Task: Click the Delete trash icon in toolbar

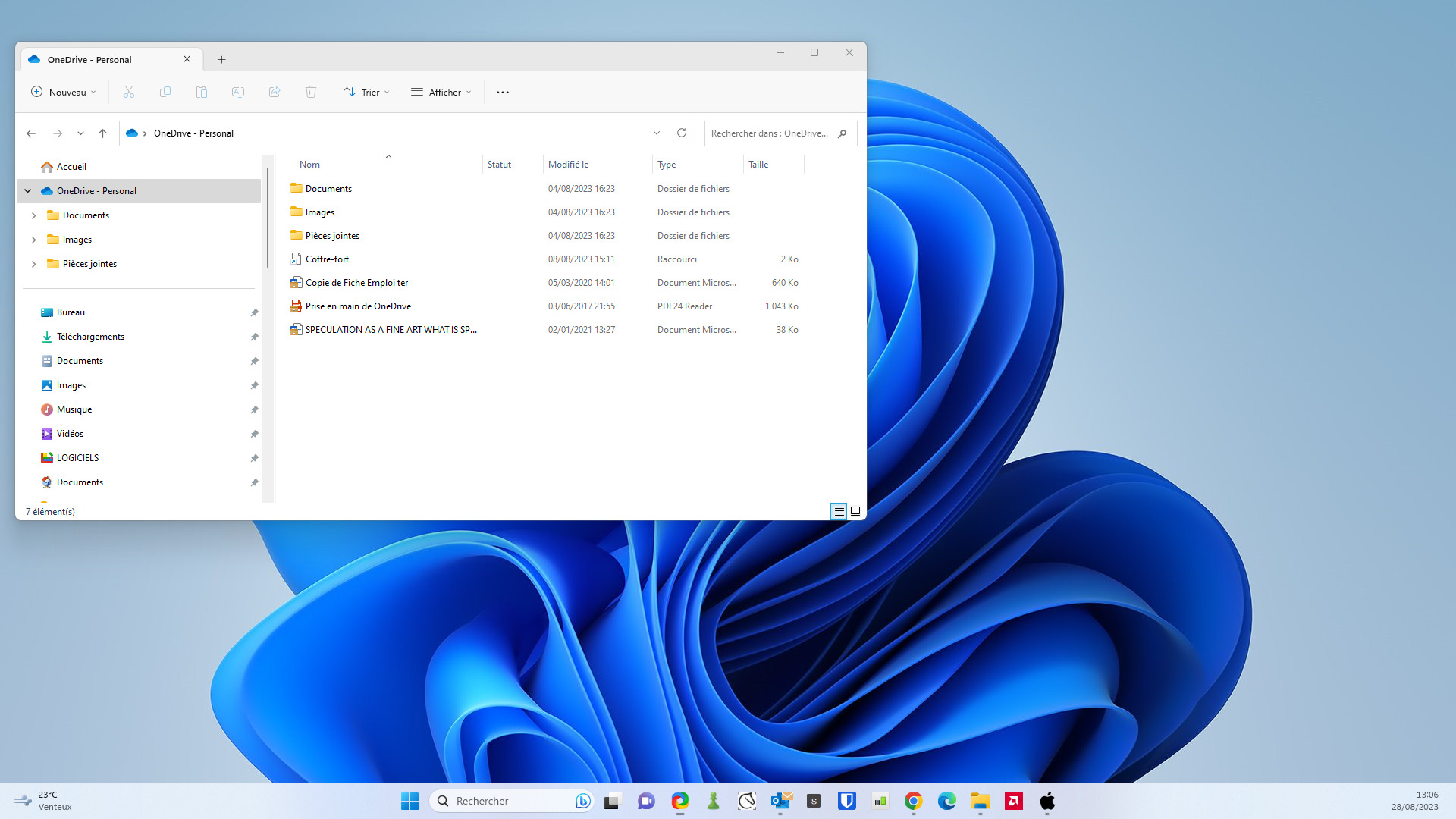Action: 311,92
